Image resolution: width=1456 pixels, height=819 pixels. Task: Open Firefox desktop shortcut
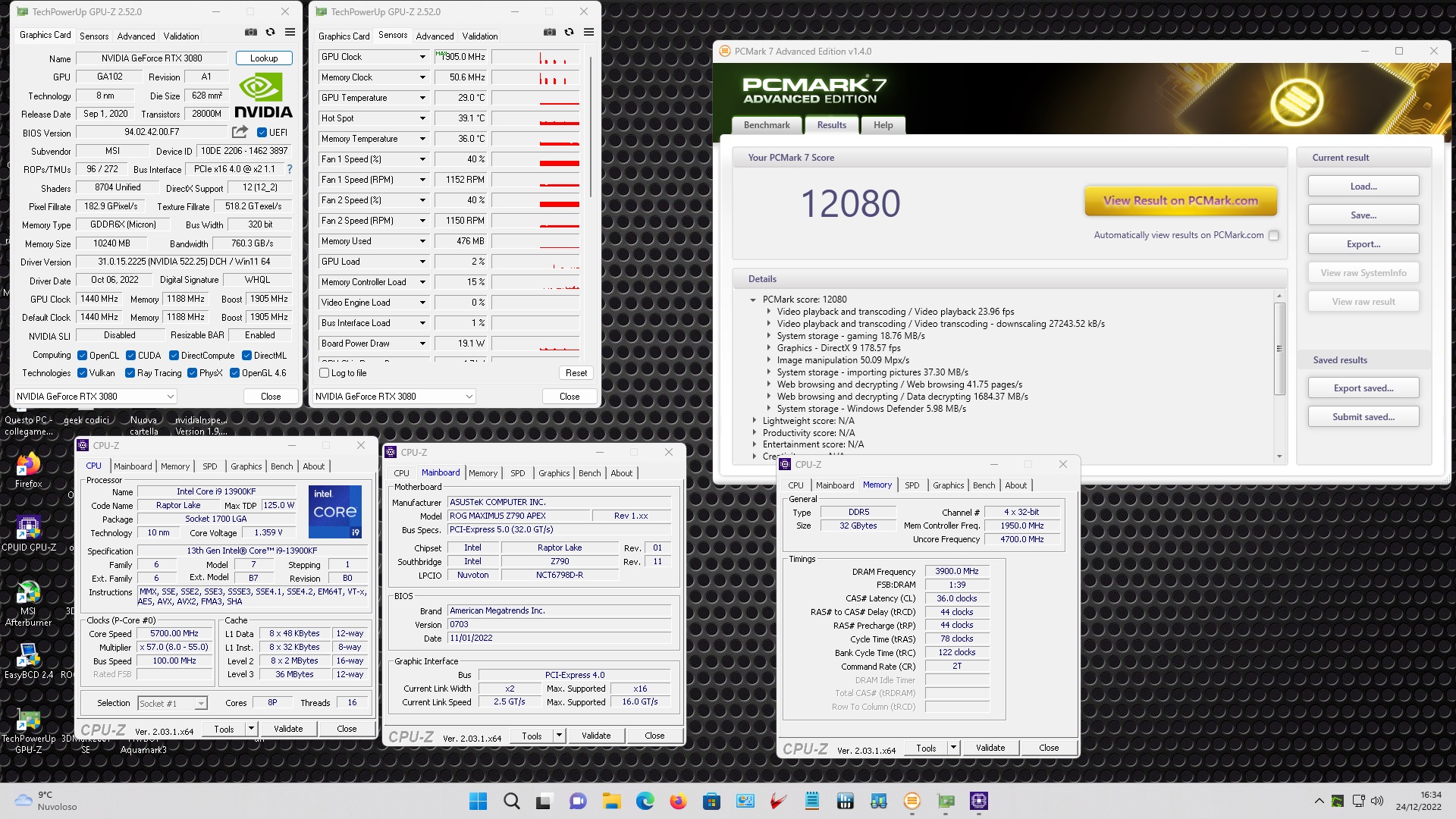point(28,471)
